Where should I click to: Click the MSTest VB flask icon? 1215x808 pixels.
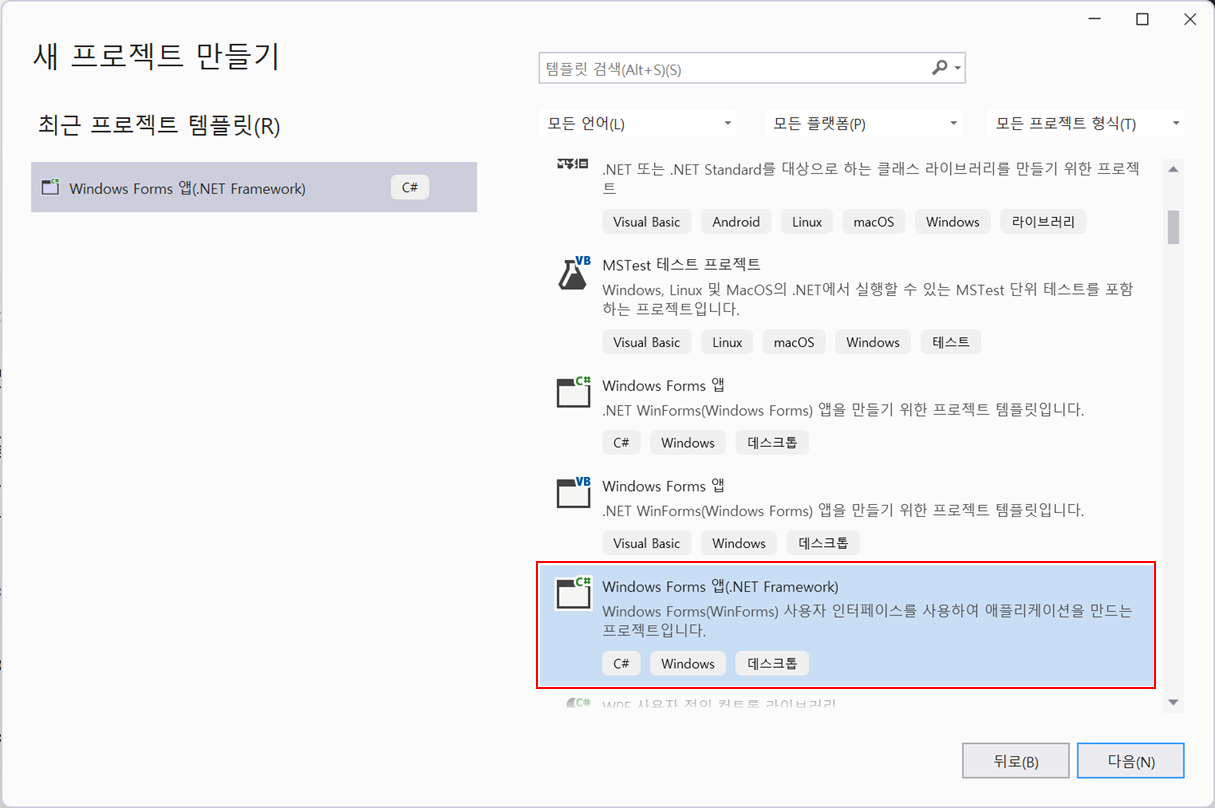(573, 273)
